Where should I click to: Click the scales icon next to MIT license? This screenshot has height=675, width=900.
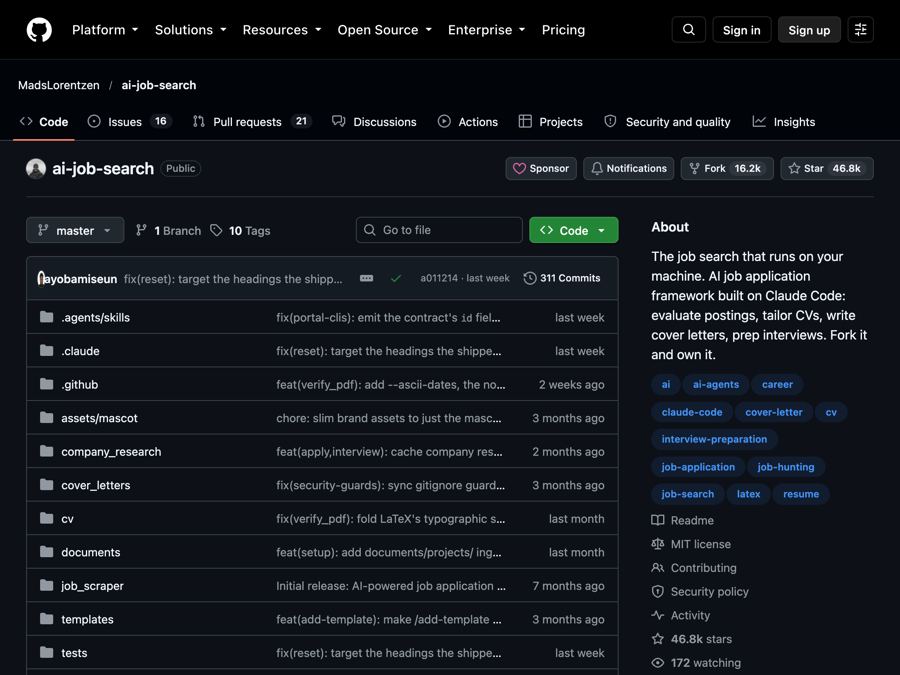click(x=658, y=544)
